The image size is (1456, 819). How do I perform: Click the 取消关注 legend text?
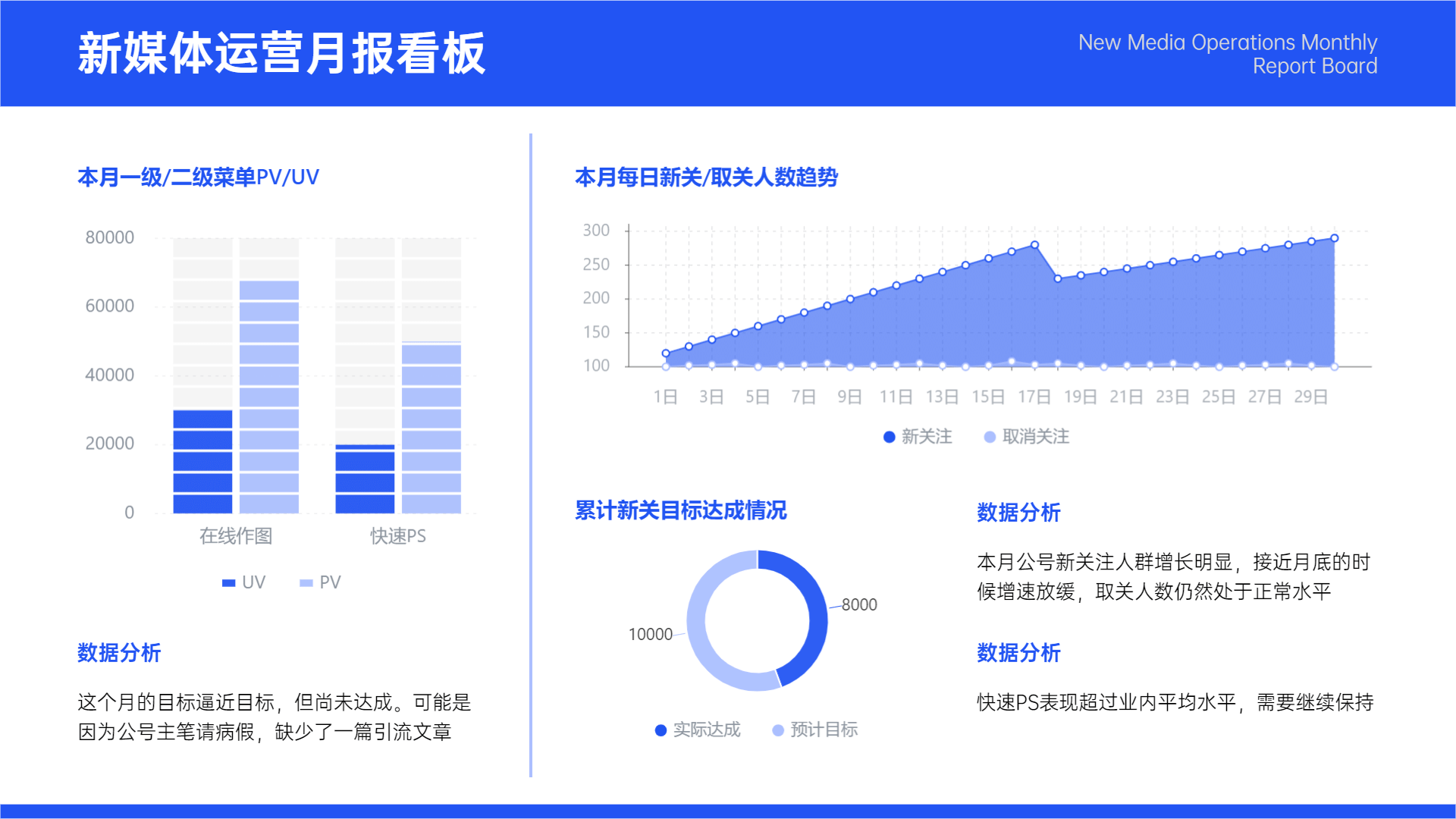pos(1036,437)
